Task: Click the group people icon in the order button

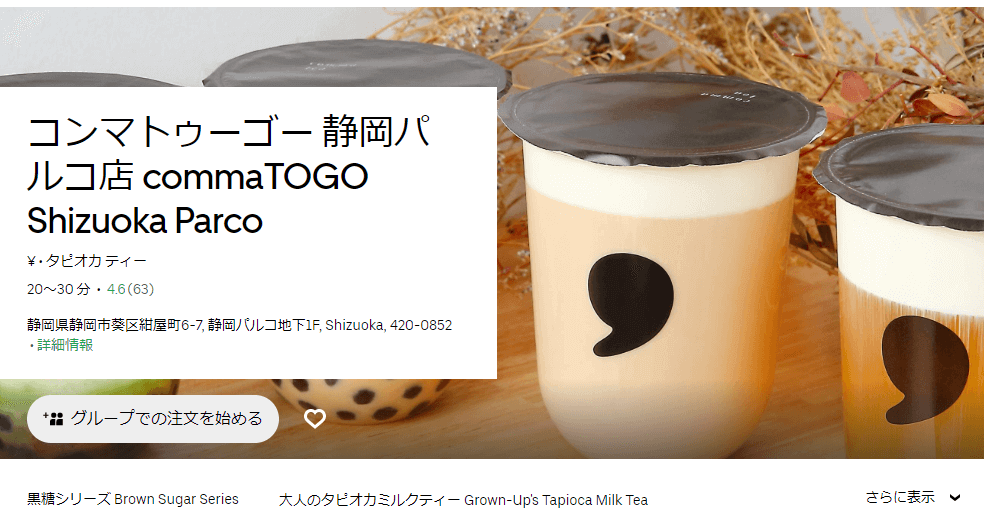Action: (53, 419)
